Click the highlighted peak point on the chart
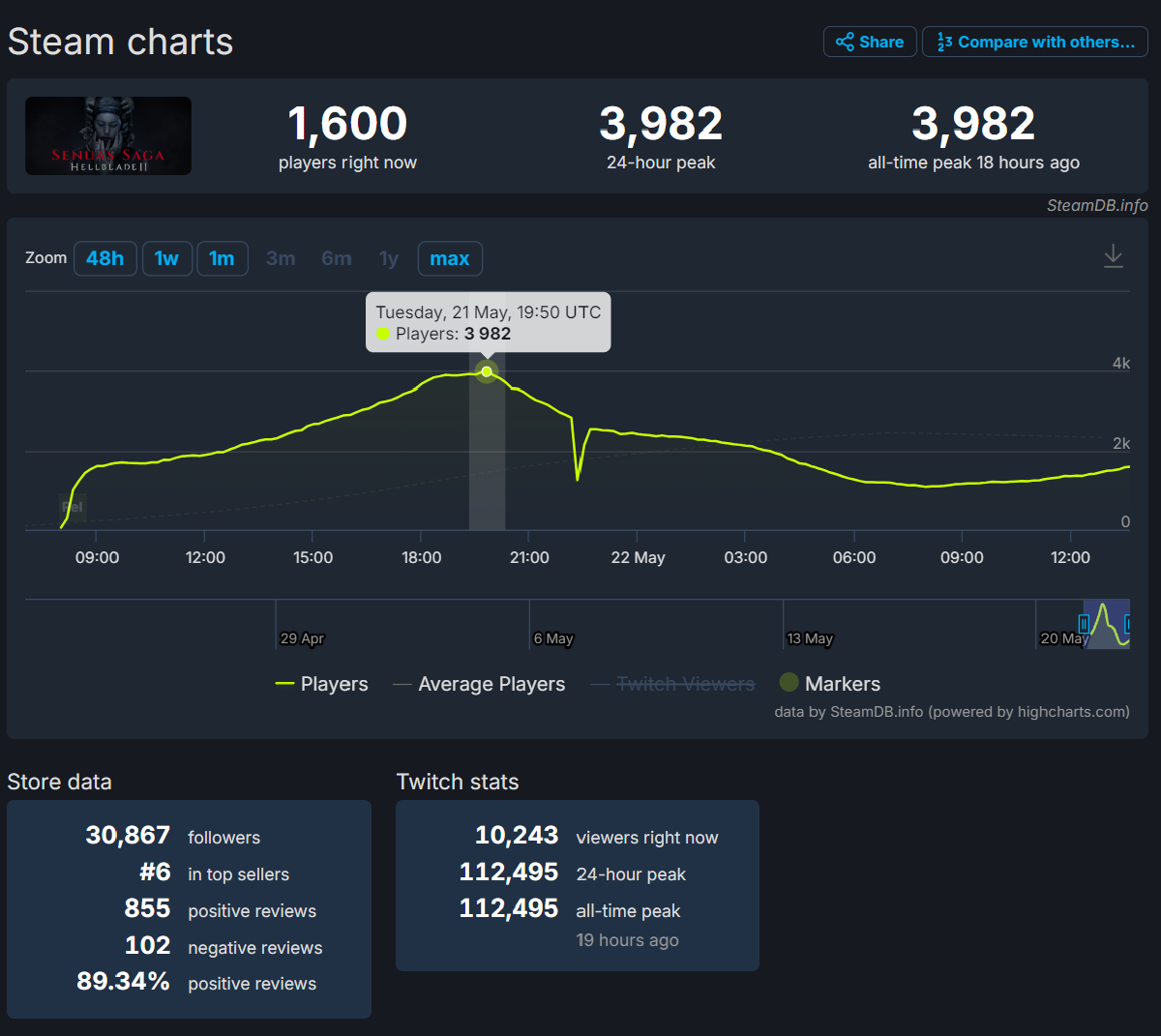The image size is (1161, 1036). tap(487, 371)
